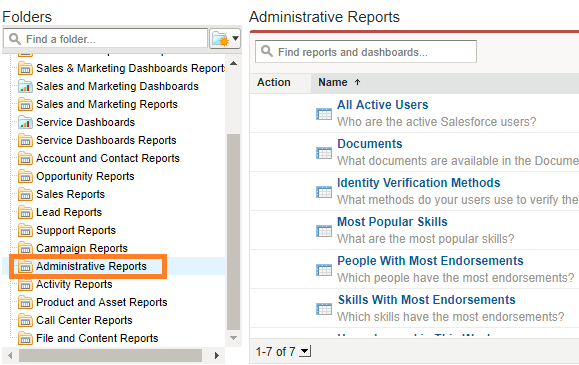Click the folder list scroll up arrow

point(233,64)
